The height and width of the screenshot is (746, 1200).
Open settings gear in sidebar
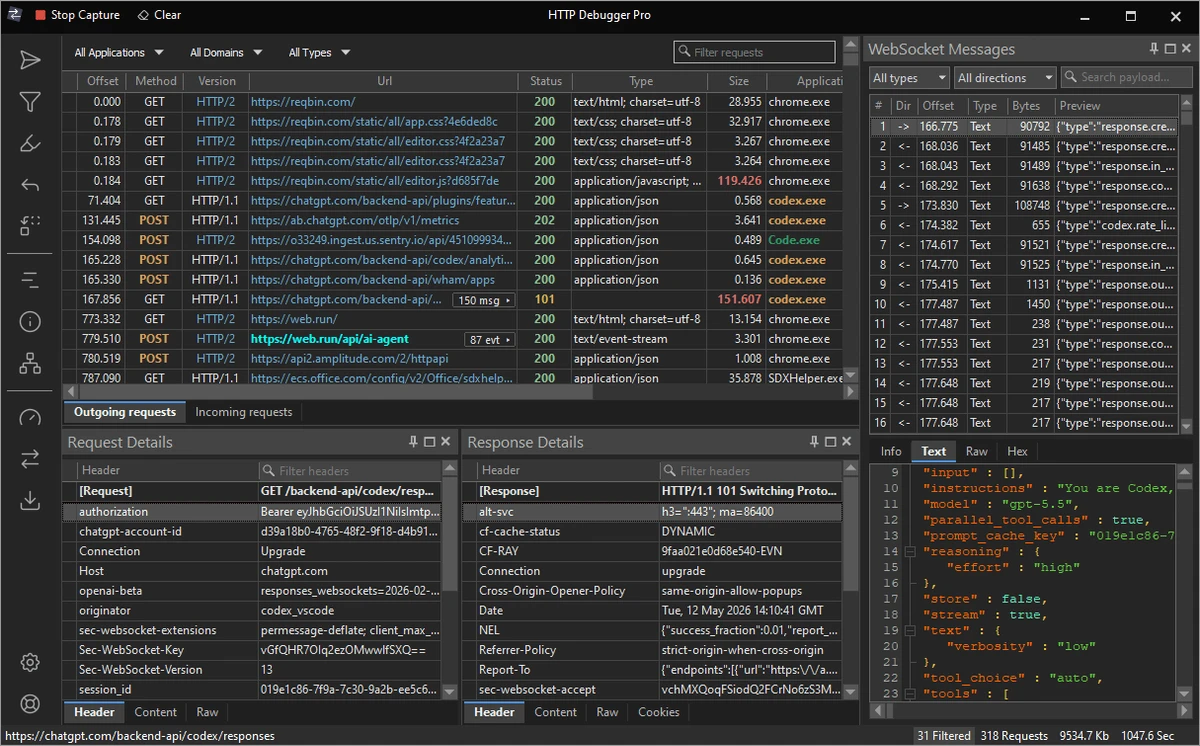point(30,662)
